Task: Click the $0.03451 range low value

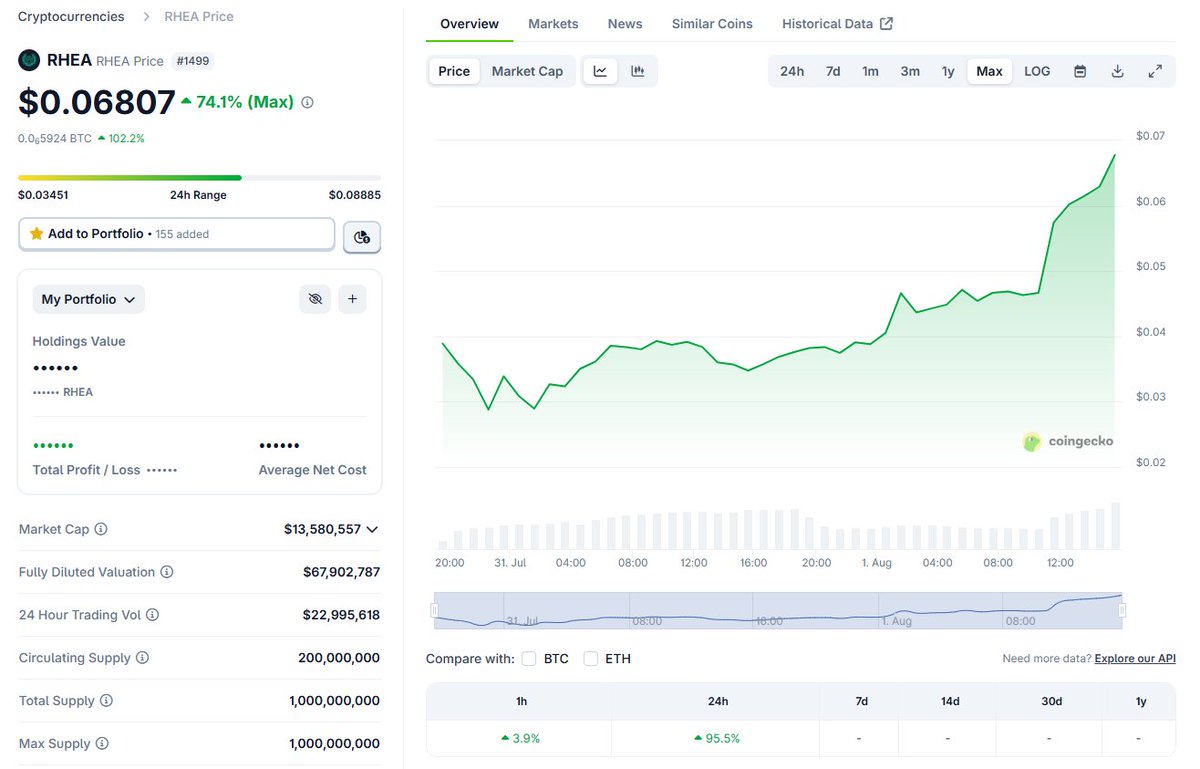Action: [x=43, y=195]
